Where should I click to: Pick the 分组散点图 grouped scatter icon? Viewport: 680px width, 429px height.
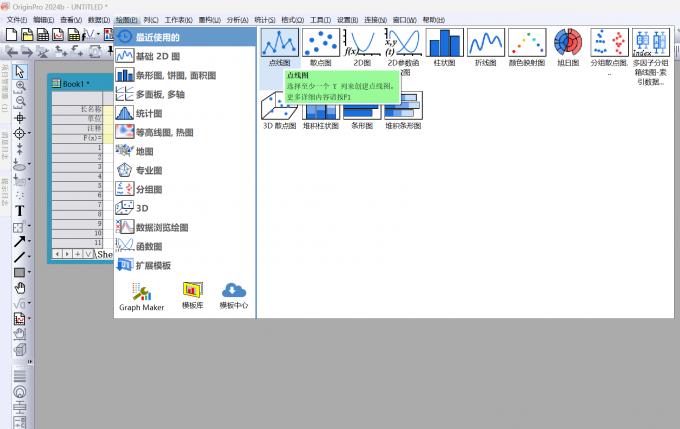point(609,43)
